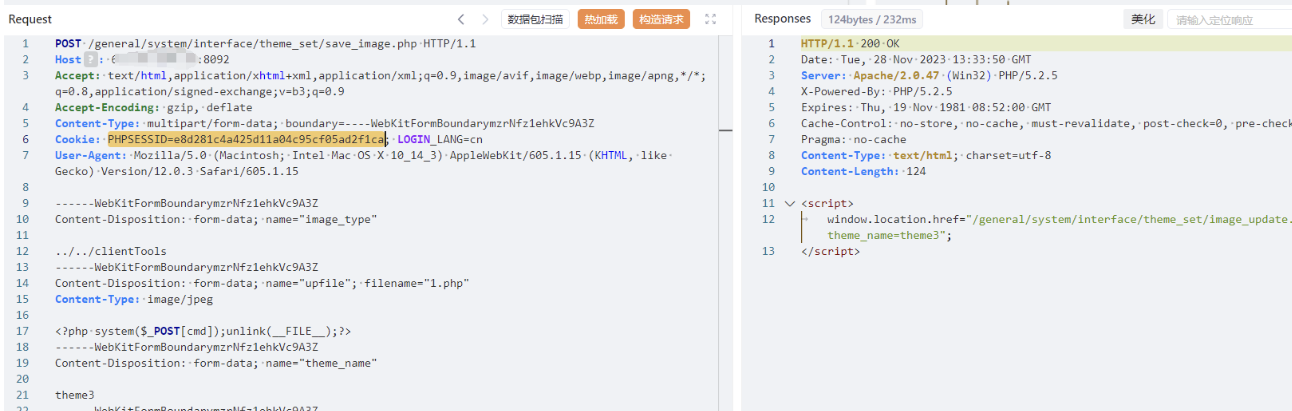Image resolution: width=1292 pixels, height=411 pixels.
Task: Click the ../../clientTools value line
Action: point(111,251)
